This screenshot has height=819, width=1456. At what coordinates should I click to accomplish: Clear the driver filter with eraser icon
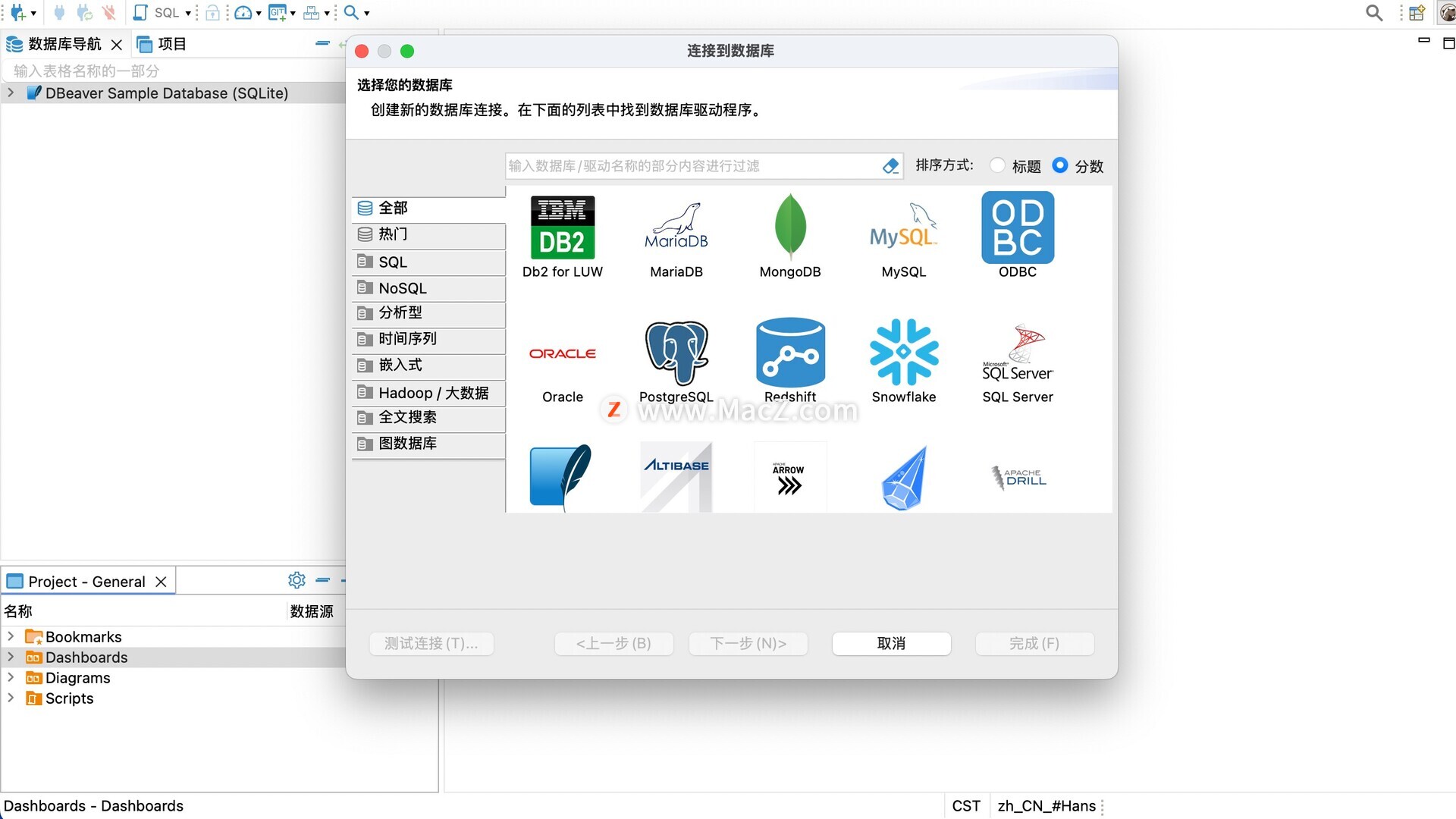pyautogui.click(x=890, y=165)
